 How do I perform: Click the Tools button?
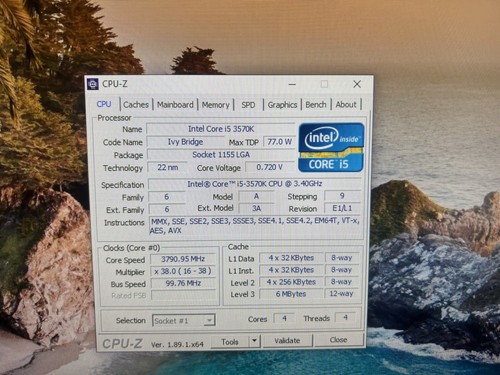(230, 341)
